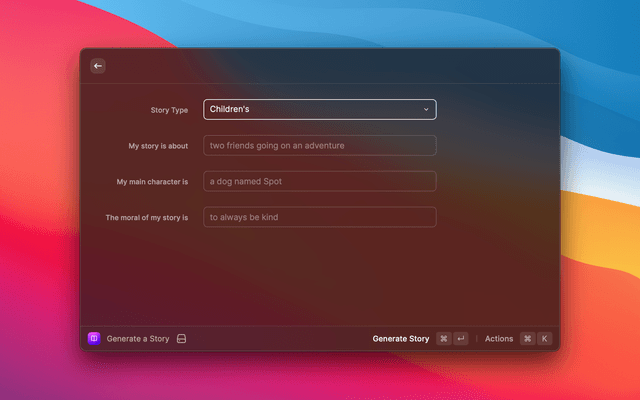Click the Generate a Story title text
Screen dimensions: 640x400
pyautogui.click(x=138, y=339)
